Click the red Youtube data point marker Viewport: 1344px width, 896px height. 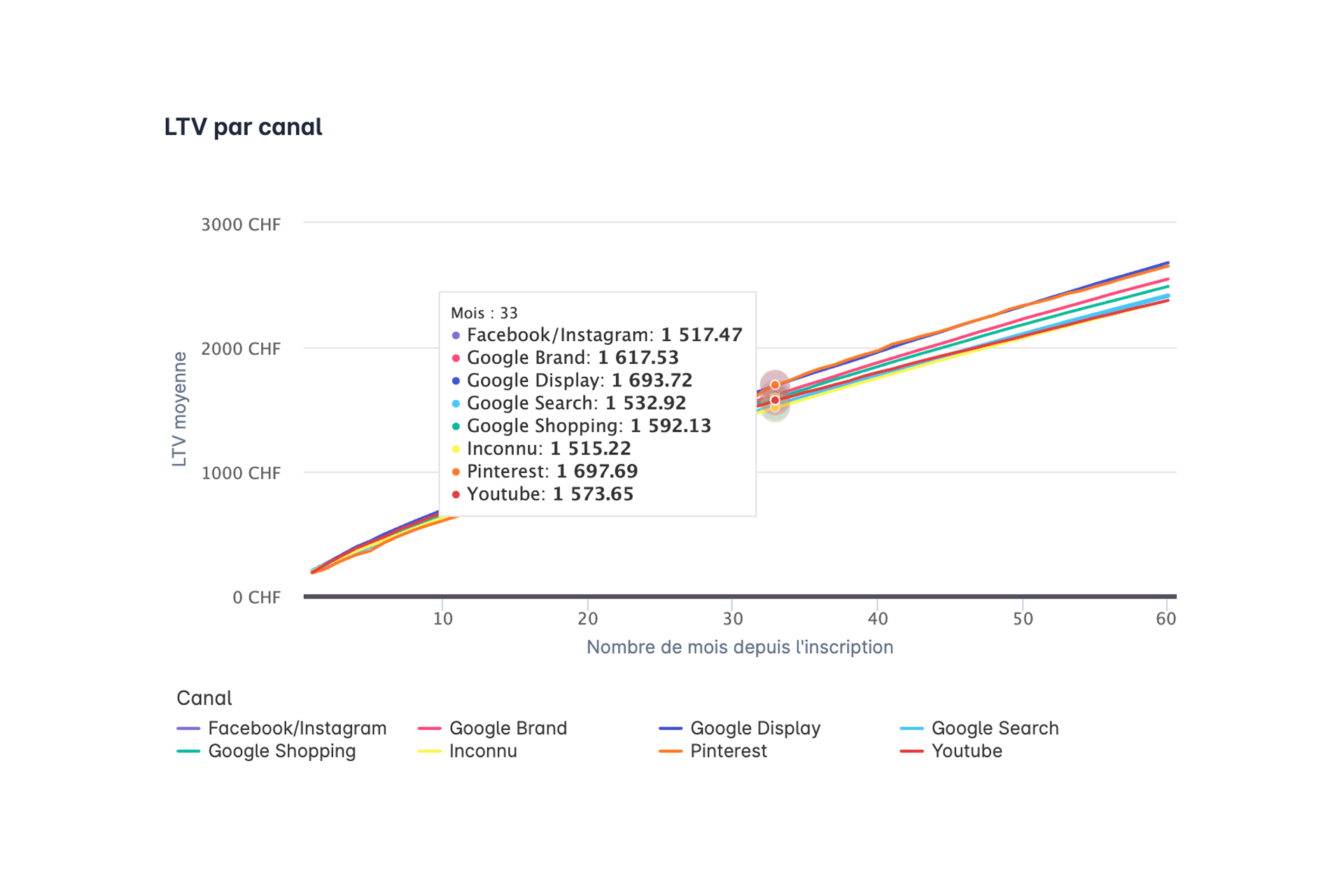775,400
